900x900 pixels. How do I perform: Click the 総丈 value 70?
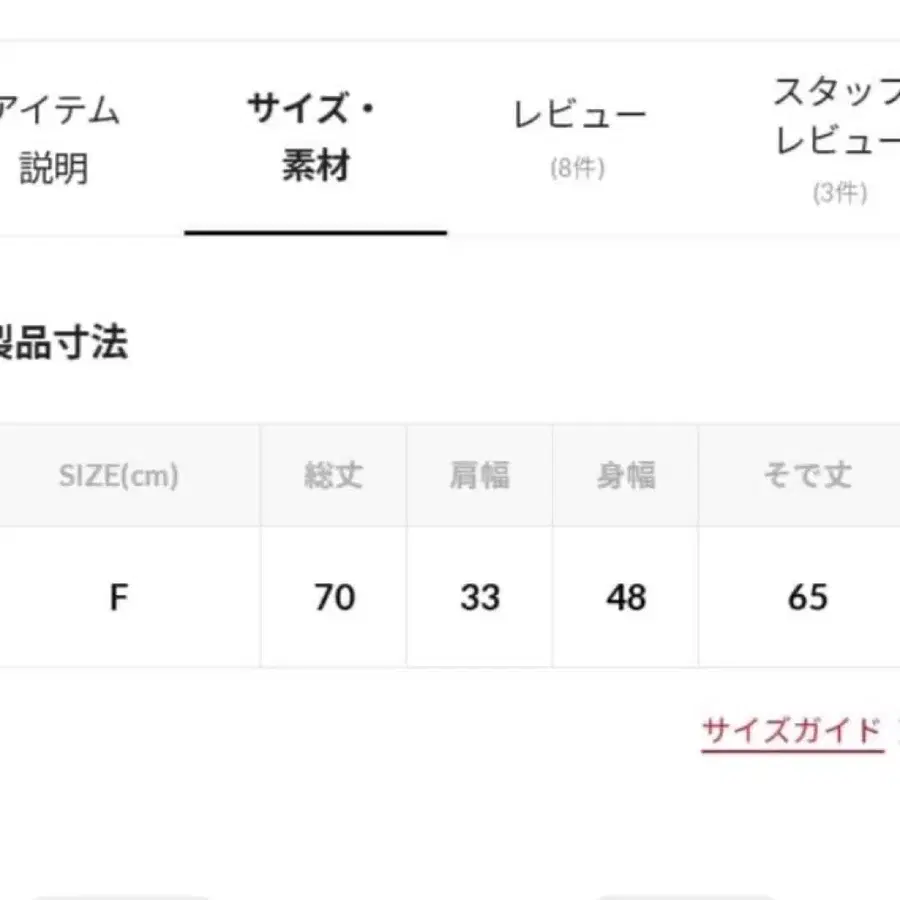pyautogui.click(x=333, y=597)
